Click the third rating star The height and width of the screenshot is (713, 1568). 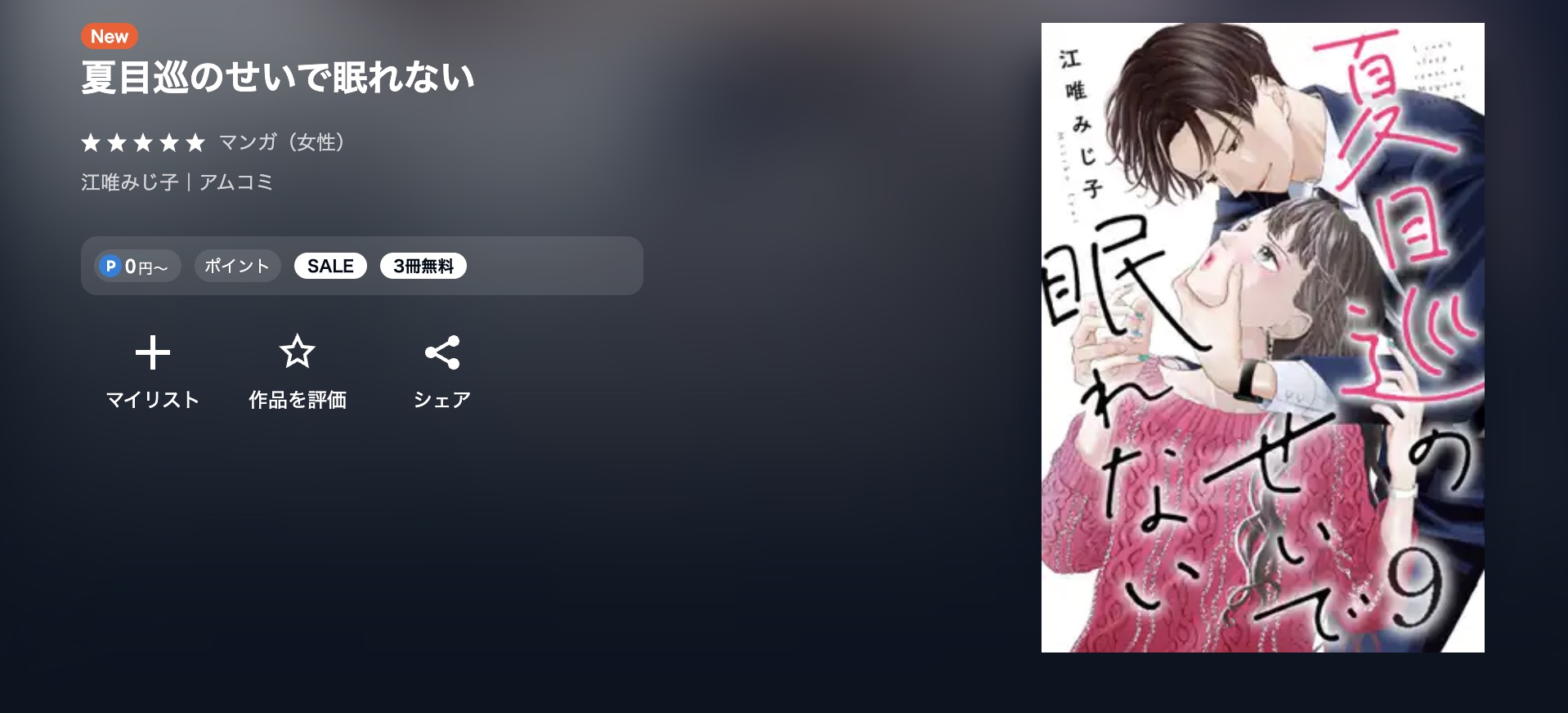click(143, 143)
